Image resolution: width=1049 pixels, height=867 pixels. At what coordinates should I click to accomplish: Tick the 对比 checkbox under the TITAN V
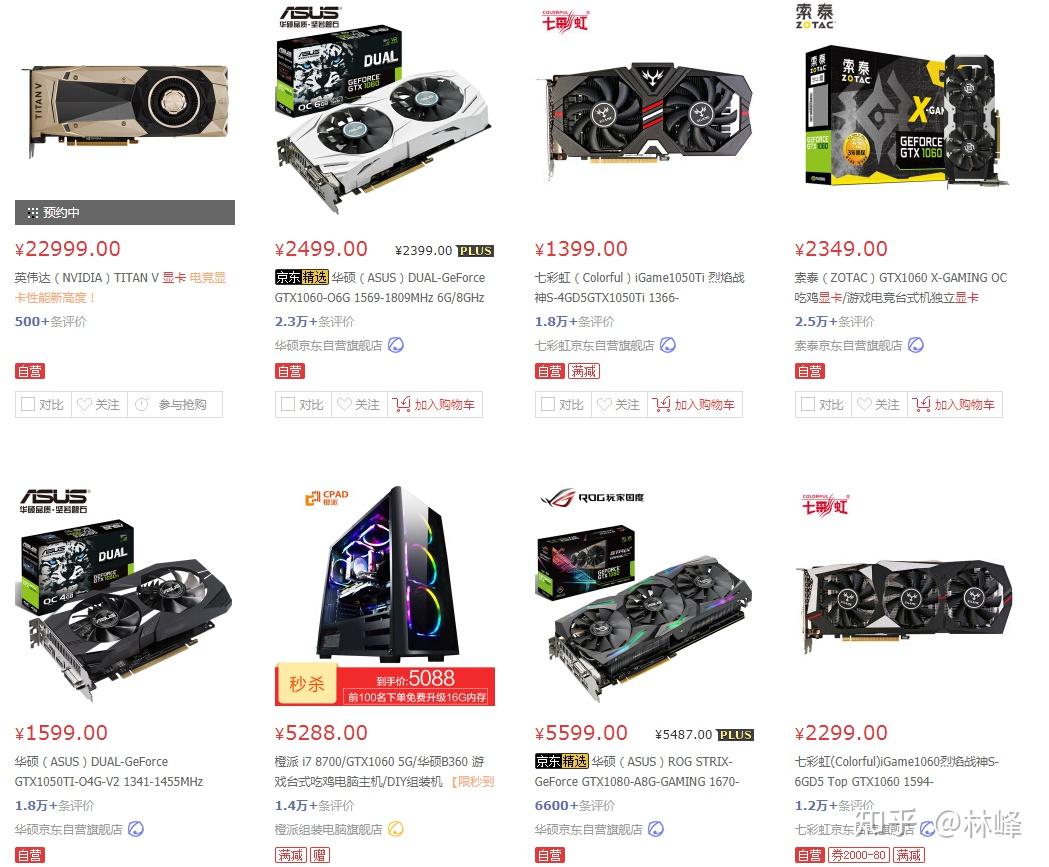(27, 405)
